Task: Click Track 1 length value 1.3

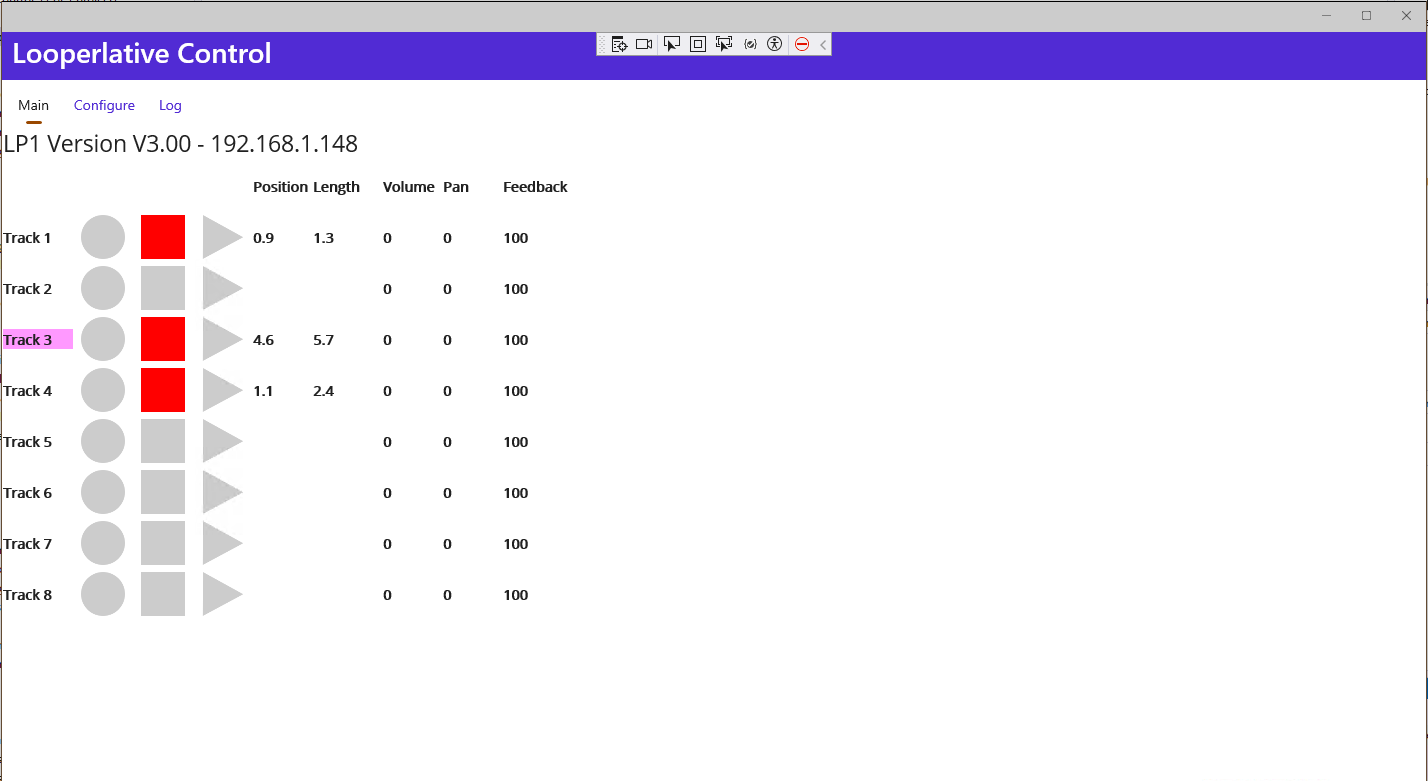Action: pyautogui.click(x=323, y=238)
